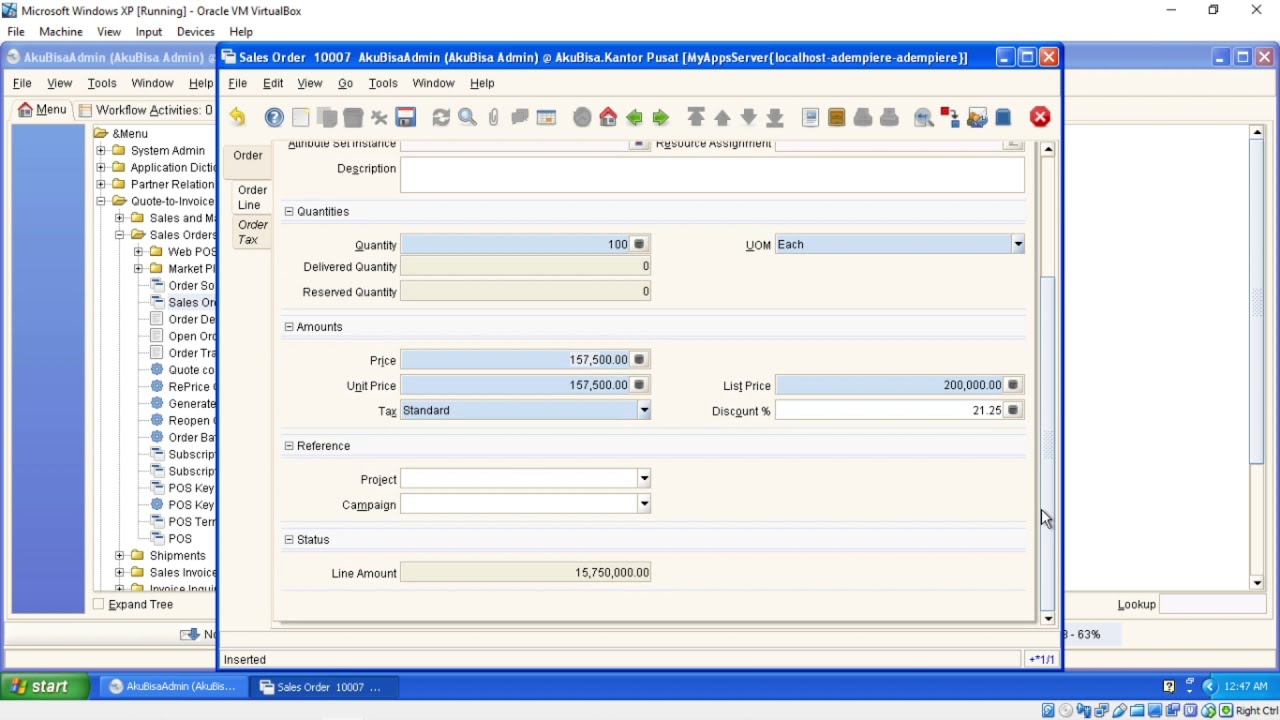Go Home via red house icon
Viewport: 1280px width, 720px height.
[x=608, y=118]
